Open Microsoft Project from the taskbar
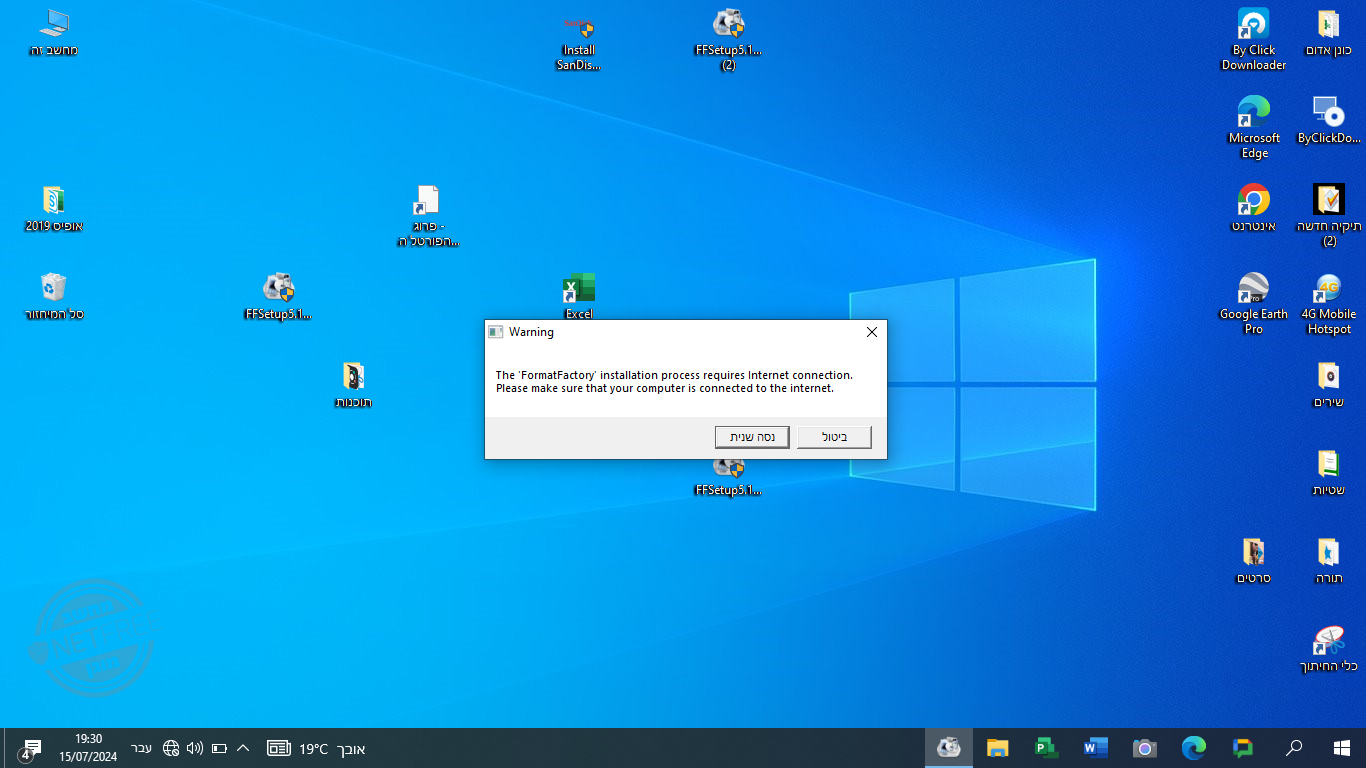The image size is (1366, 768). click(x=1047, y=748)
